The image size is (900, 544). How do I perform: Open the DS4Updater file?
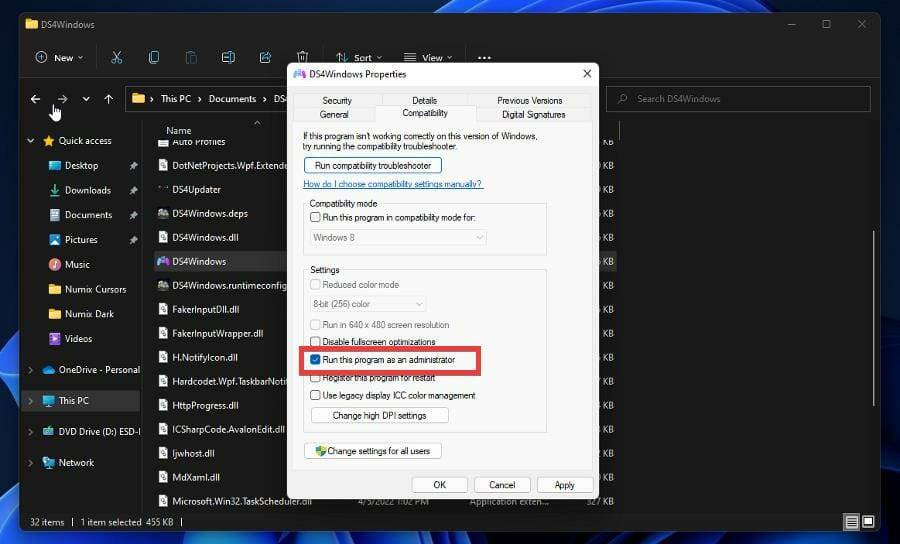(x=196, y=189)
